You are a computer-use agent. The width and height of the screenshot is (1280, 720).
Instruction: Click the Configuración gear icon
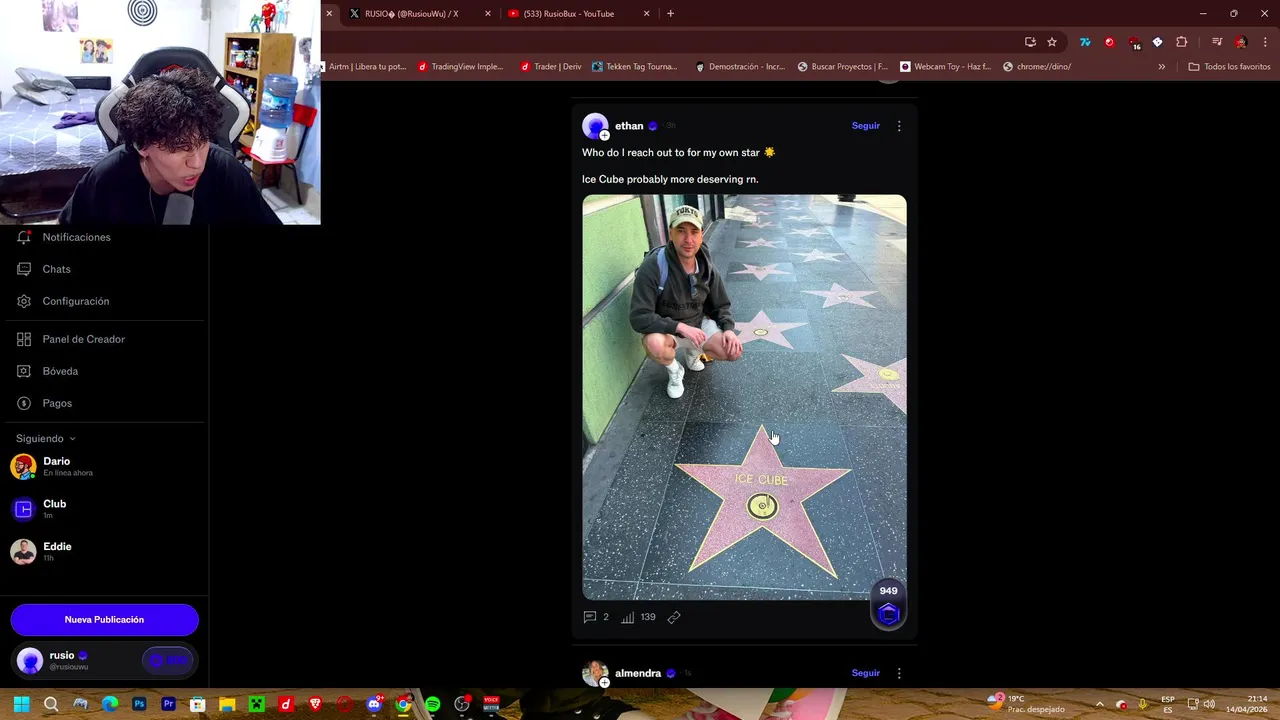coord(24,301)
